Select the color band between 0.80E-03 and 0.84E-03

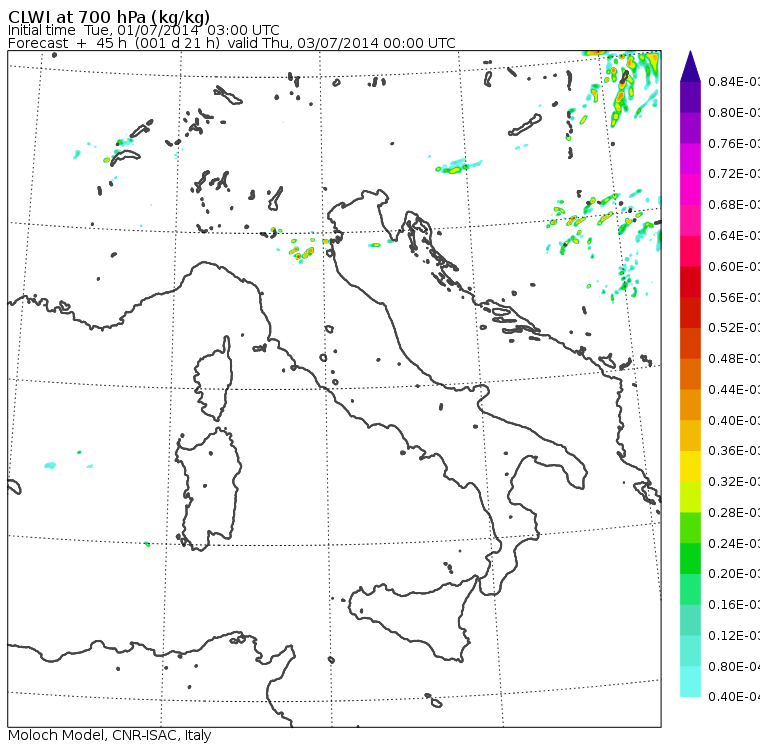click(690, 97)
